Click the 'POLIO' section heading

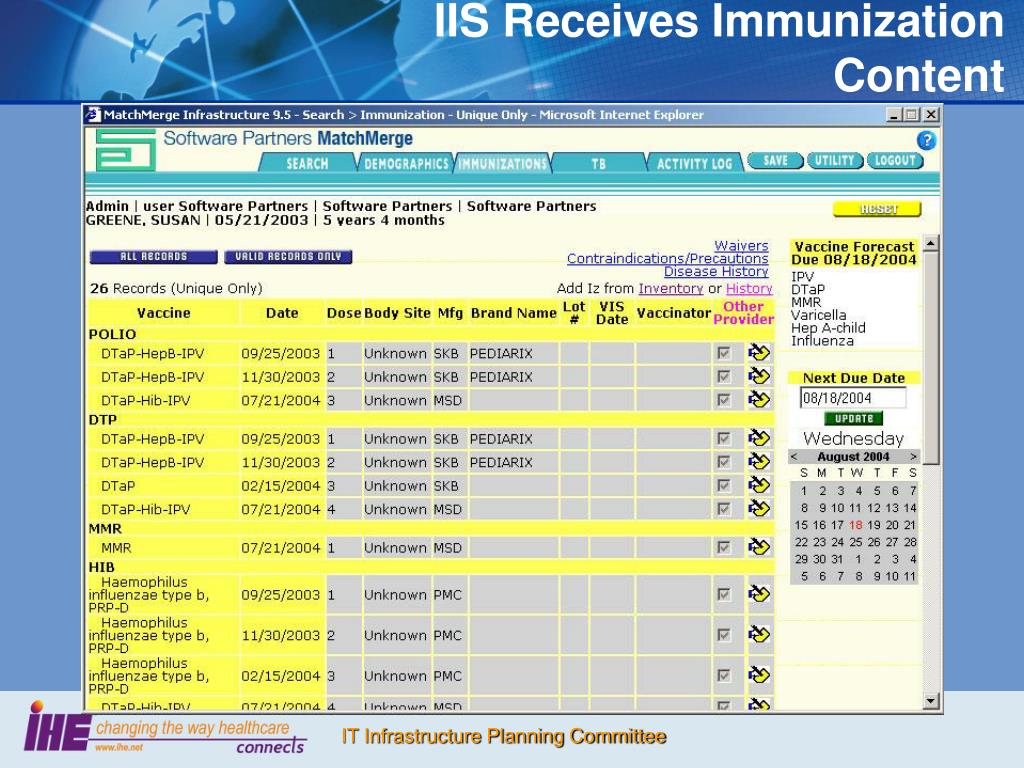point(112,334)
